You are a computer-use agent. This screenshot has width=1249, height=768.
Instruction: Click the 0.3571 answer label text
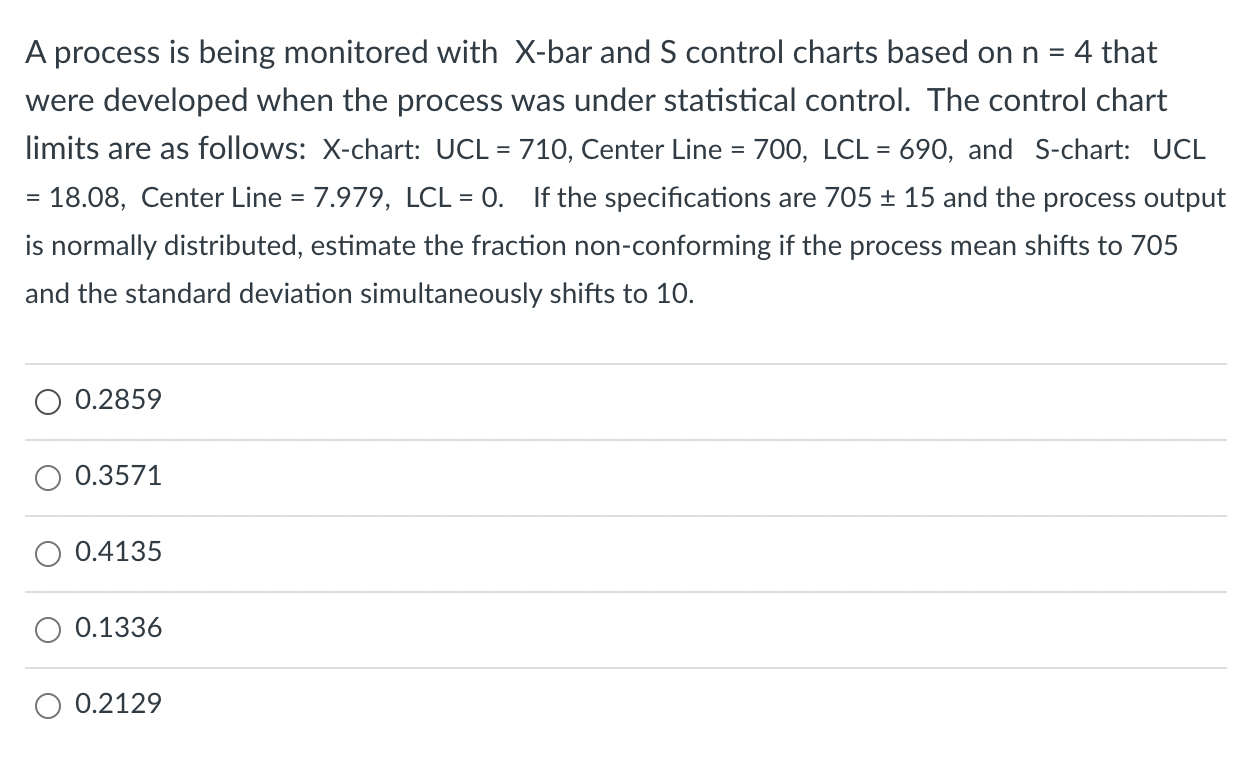(x=118, y=476)
